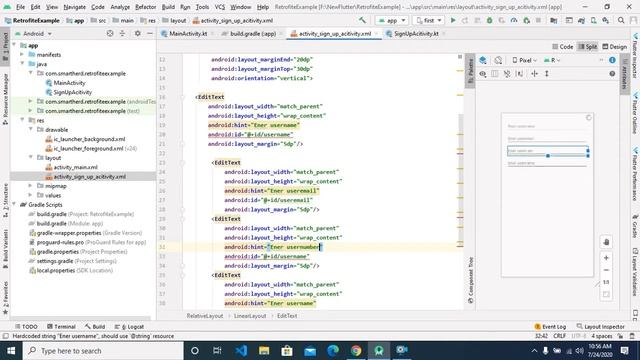Viewport: 640px width, 360px height.
Task: Click the zoom to fit screen icon
Action: tap(606, 294)
